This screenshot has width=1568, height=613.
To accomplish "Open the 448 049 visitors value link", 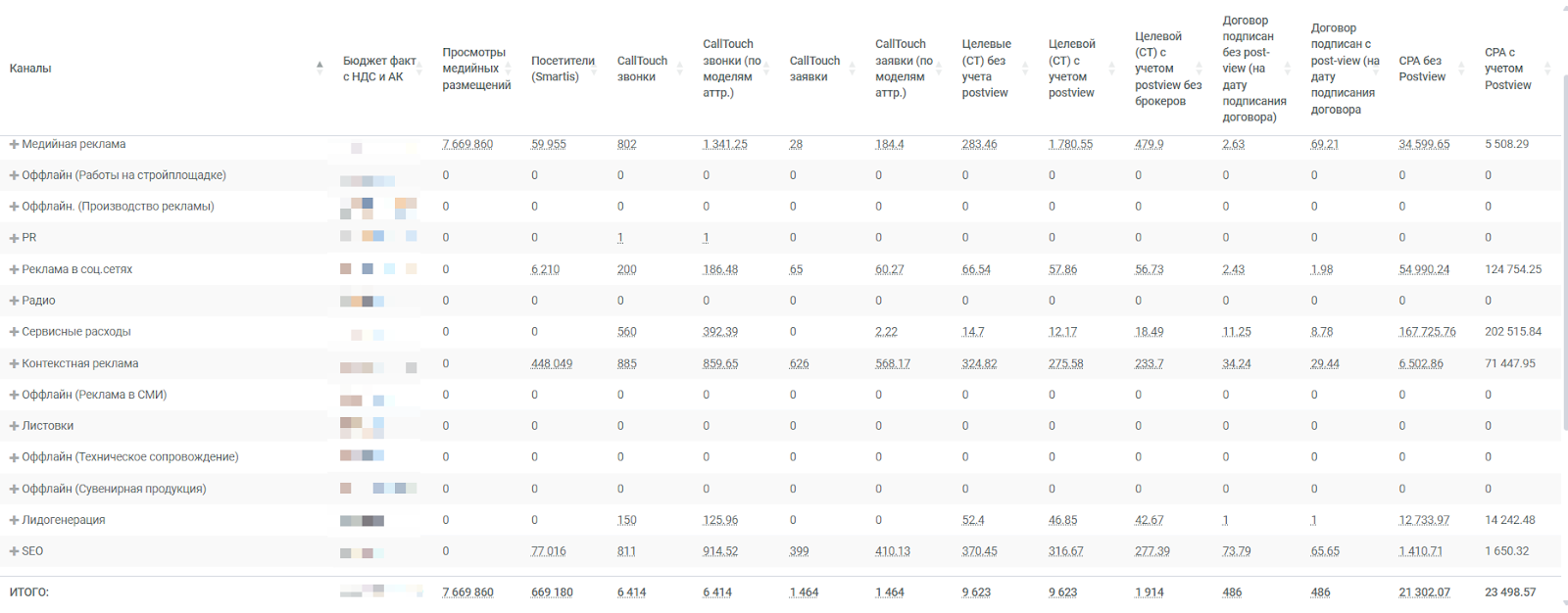I will pos(552,363).
